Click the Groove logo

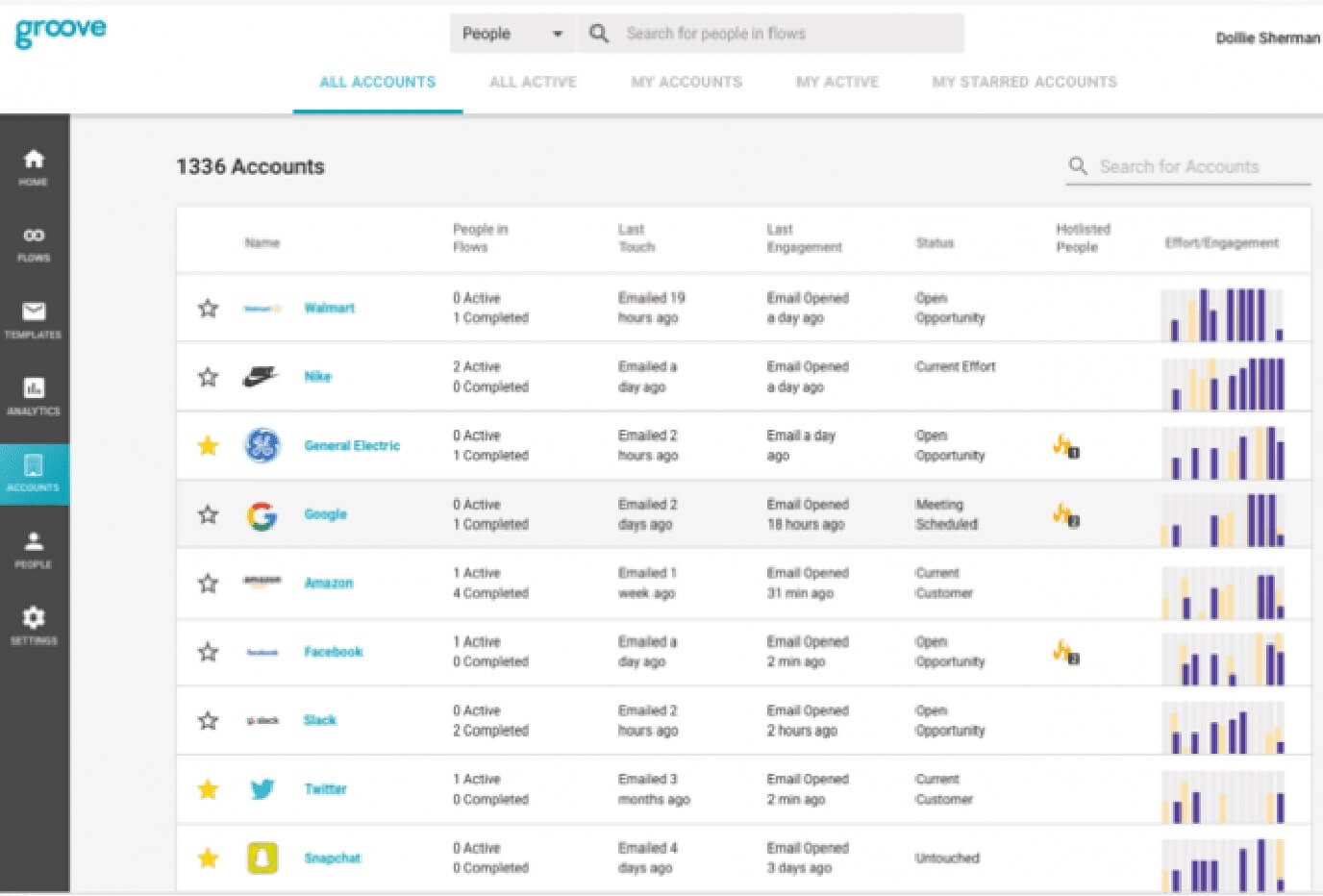(x=61, y=32)
